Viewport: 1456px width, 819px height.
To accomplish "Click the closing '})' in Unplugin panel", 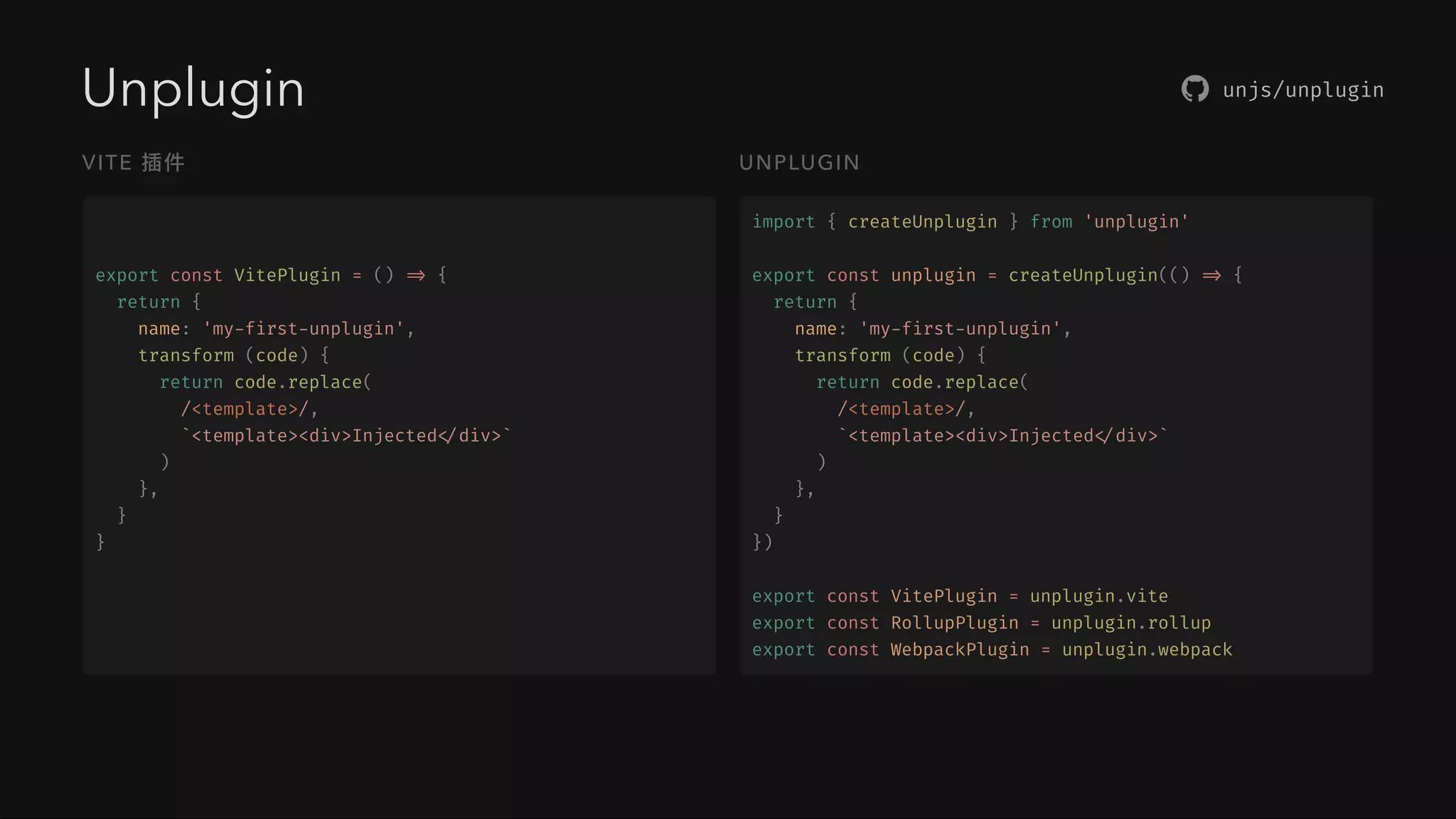I will point(762,542).
